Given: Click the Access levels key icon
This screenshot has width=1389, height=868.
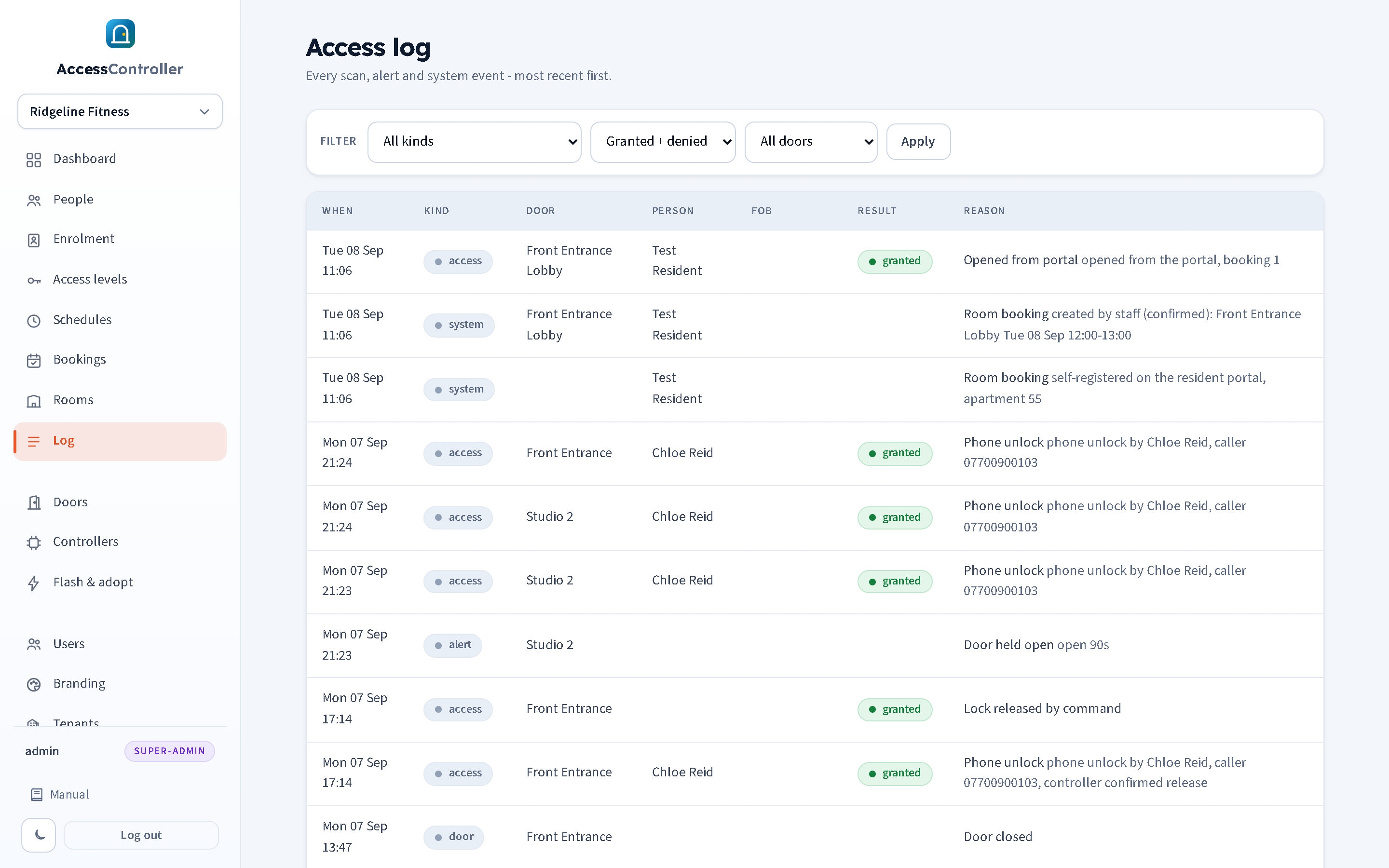Looking at the screenshot, I should pyautogui.click(x=34, y=280).
